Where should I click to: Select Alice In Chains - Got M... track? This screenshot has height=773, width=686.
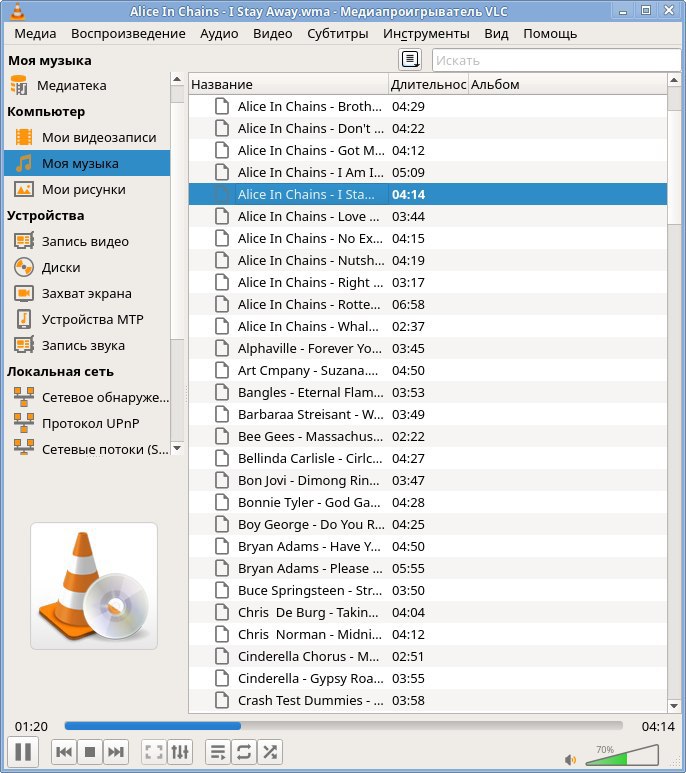pos(428,150)
